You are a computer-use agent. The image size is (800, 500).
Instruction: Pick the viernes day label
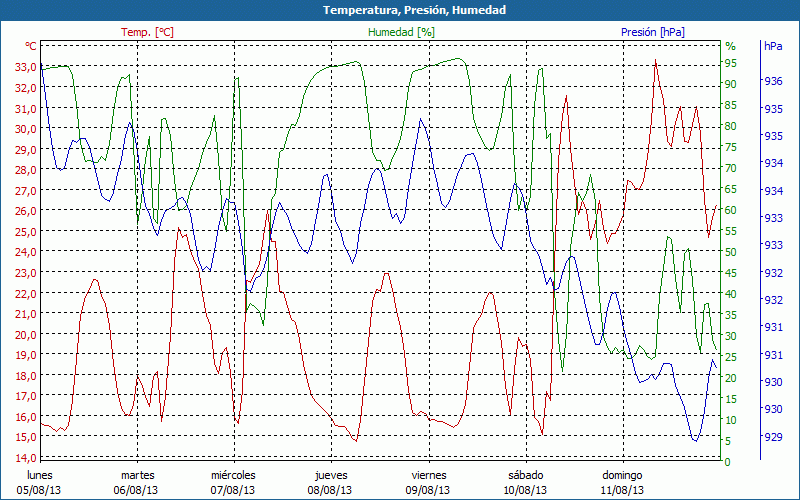(428, 475)
